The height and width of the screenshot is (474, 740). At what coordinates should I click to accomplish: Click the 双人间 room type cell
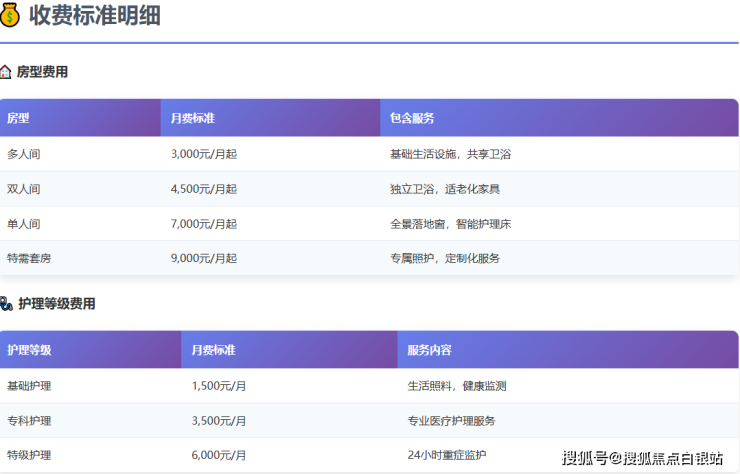(x=23, y=189)
